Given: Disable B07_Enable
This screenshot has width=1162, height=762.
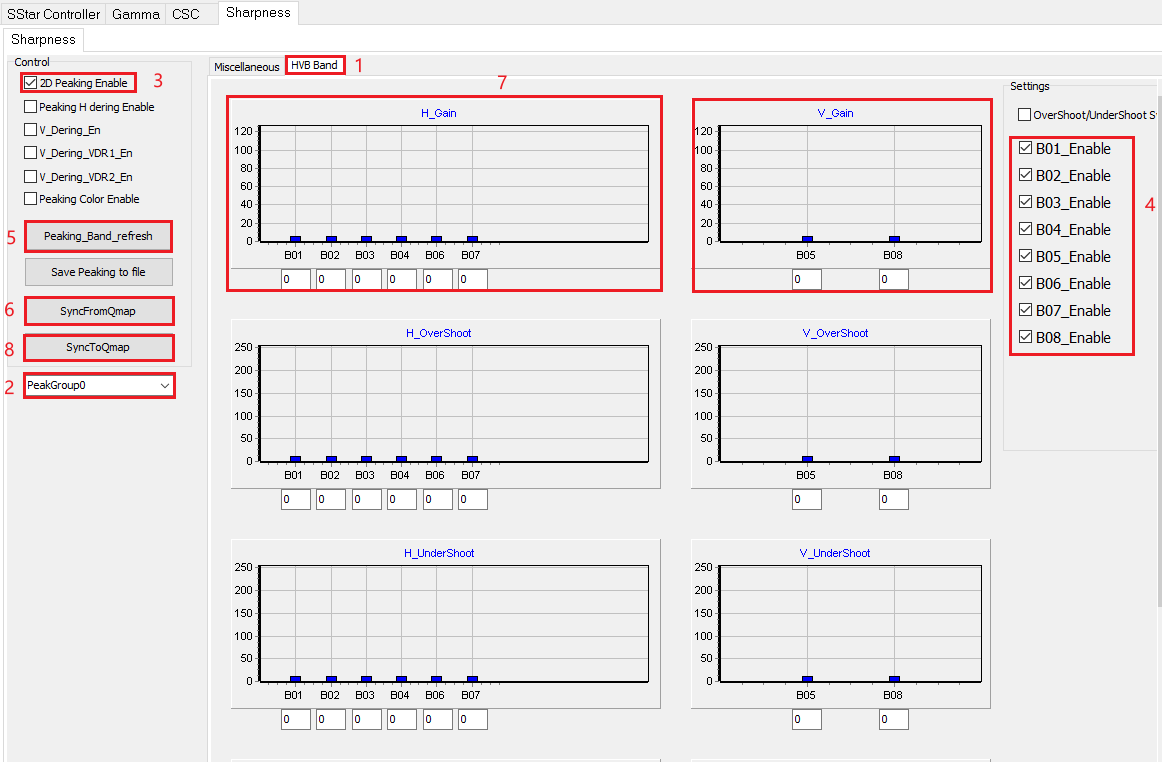Looking at the screenshot, I should pyautogui.click(x=1026, y=310).
